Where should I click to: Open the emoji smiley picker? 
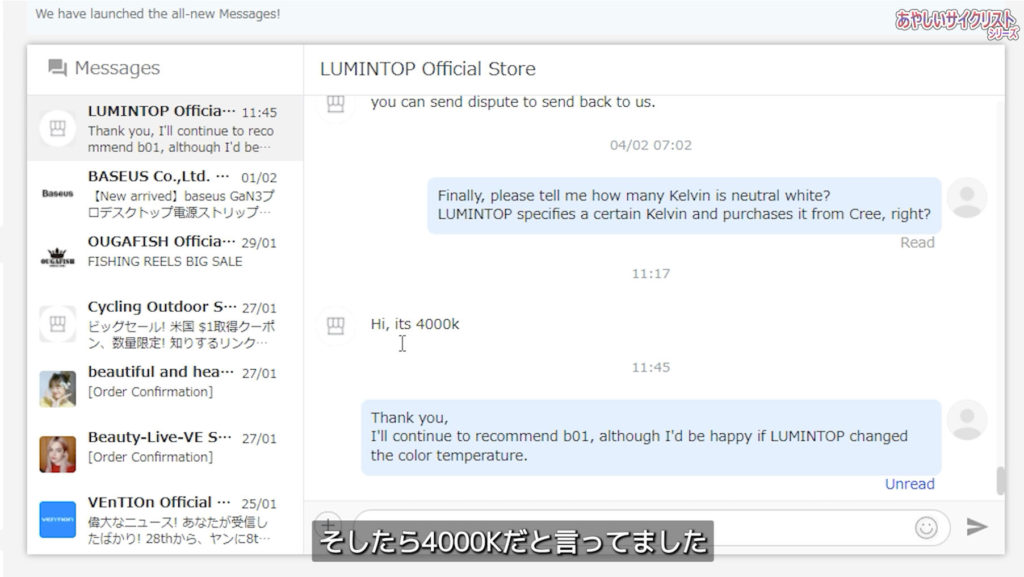[x=926, y=527]
